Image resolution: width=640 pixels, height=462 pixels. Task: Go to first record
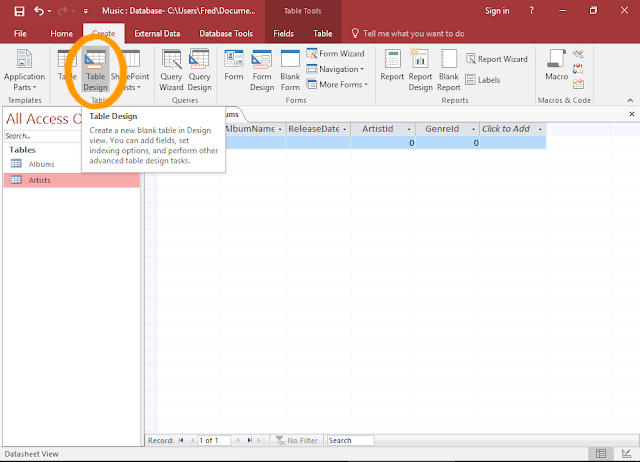pyautogui.click(x=181, y=440)
